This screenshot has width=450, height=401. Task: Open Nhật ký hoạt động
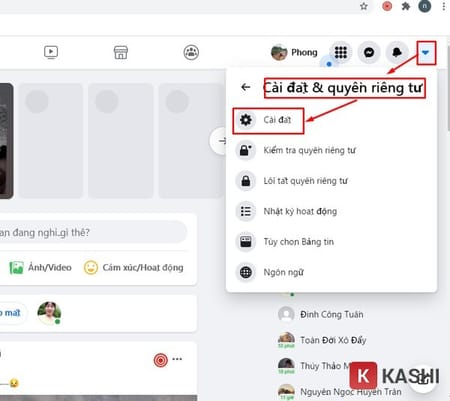332,211
